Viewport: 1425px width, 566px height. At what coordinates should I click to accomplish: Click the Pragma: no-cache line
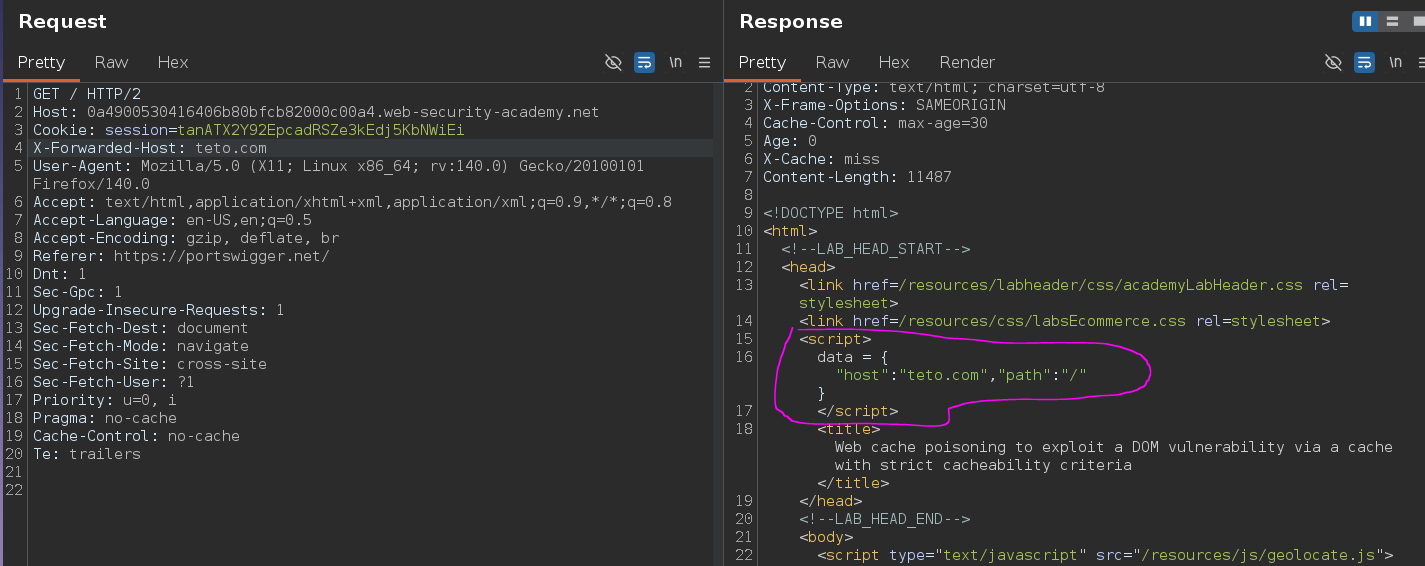[105, 418]
